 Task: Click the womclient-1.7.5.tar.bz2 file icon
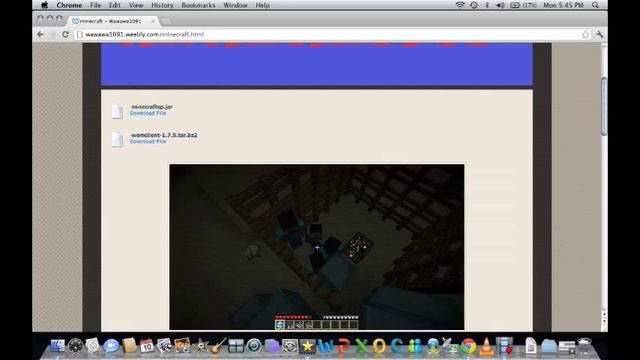[x=118, y=139]
